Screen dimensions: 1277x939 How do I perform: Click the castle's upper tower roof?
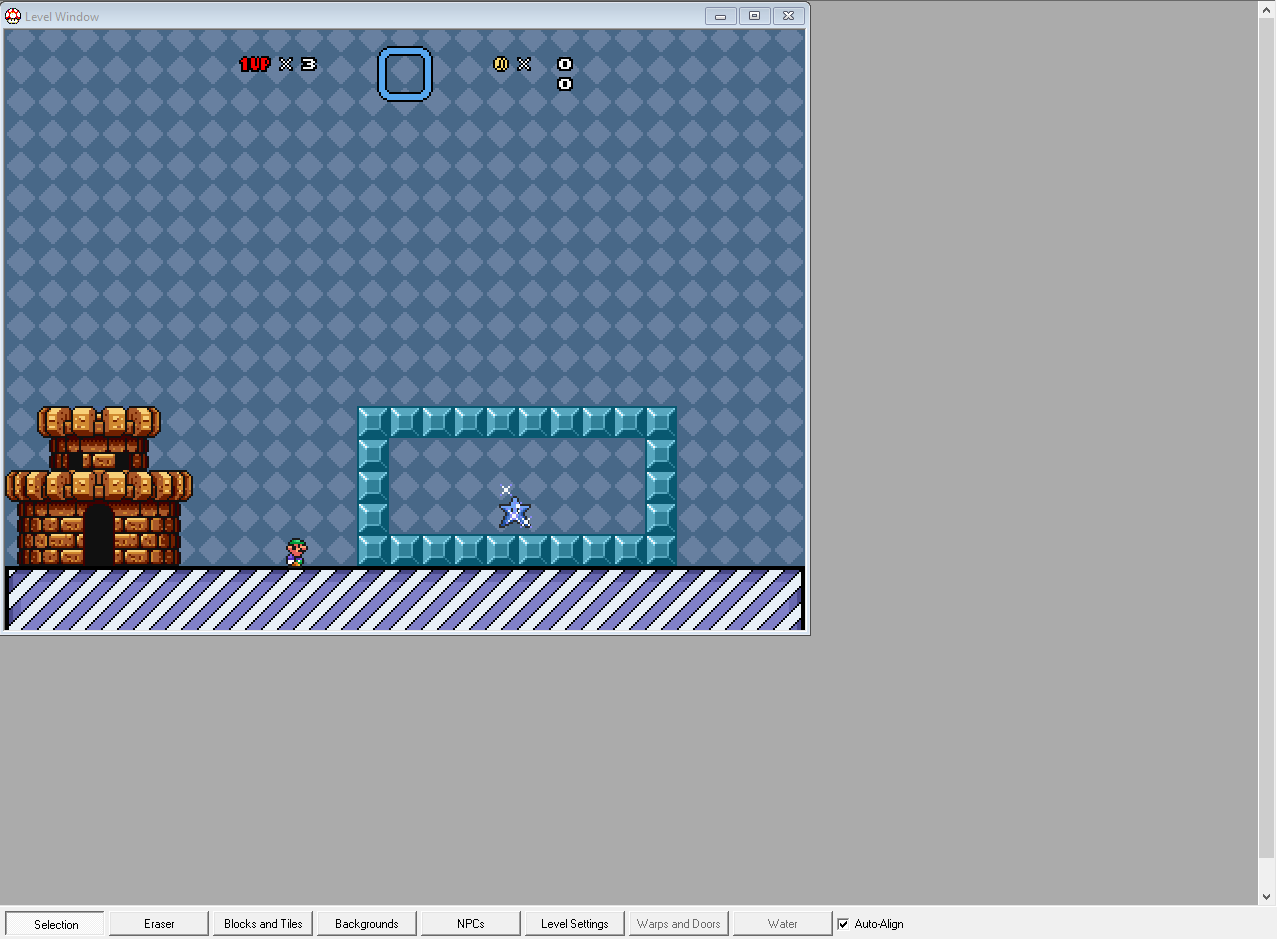coord(99,421)
